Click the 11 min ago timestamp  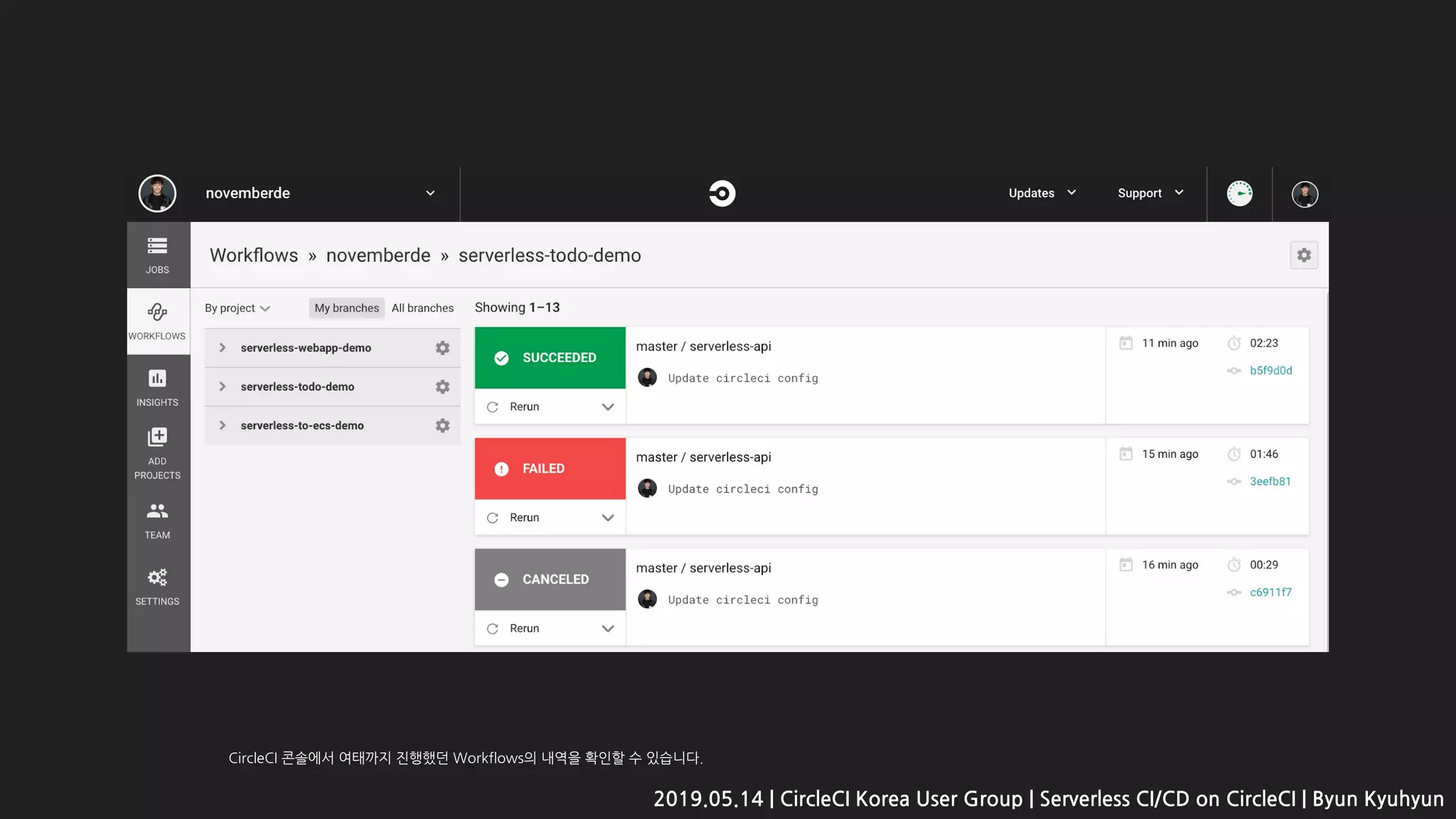tap(1169, 343)
